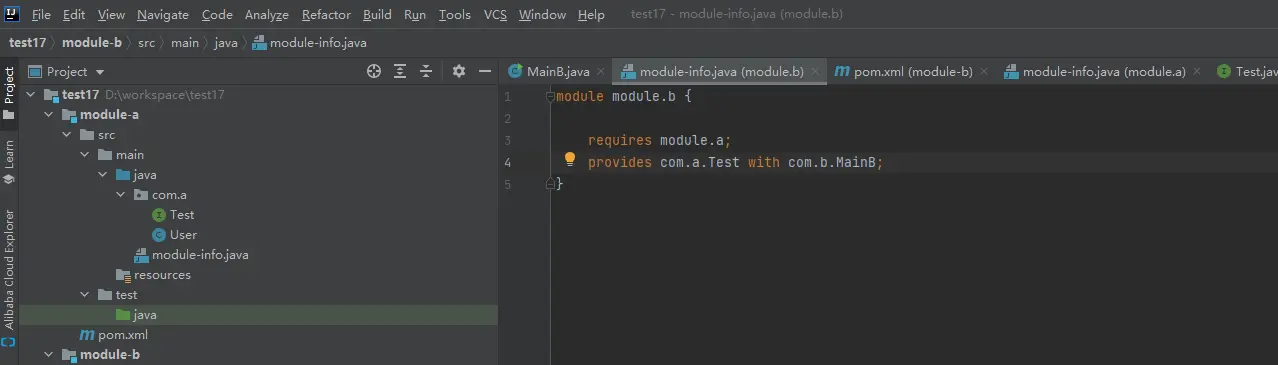The height and width of the screenshot is (365, 1278).
Task: Open the Refactor menu
Action: [326, 15]
